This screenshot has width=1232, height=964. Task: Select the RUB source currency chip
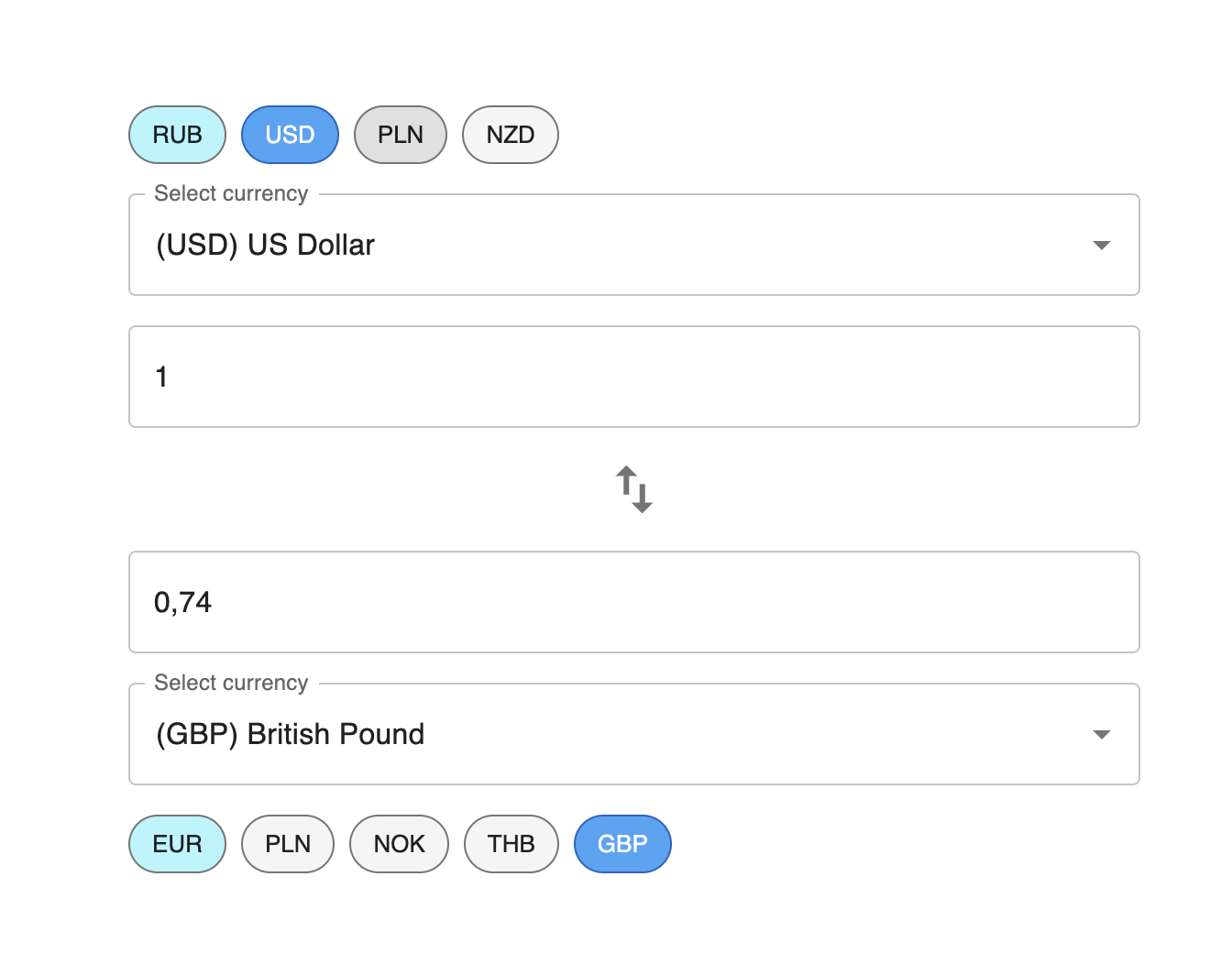[x=177, y=135]
